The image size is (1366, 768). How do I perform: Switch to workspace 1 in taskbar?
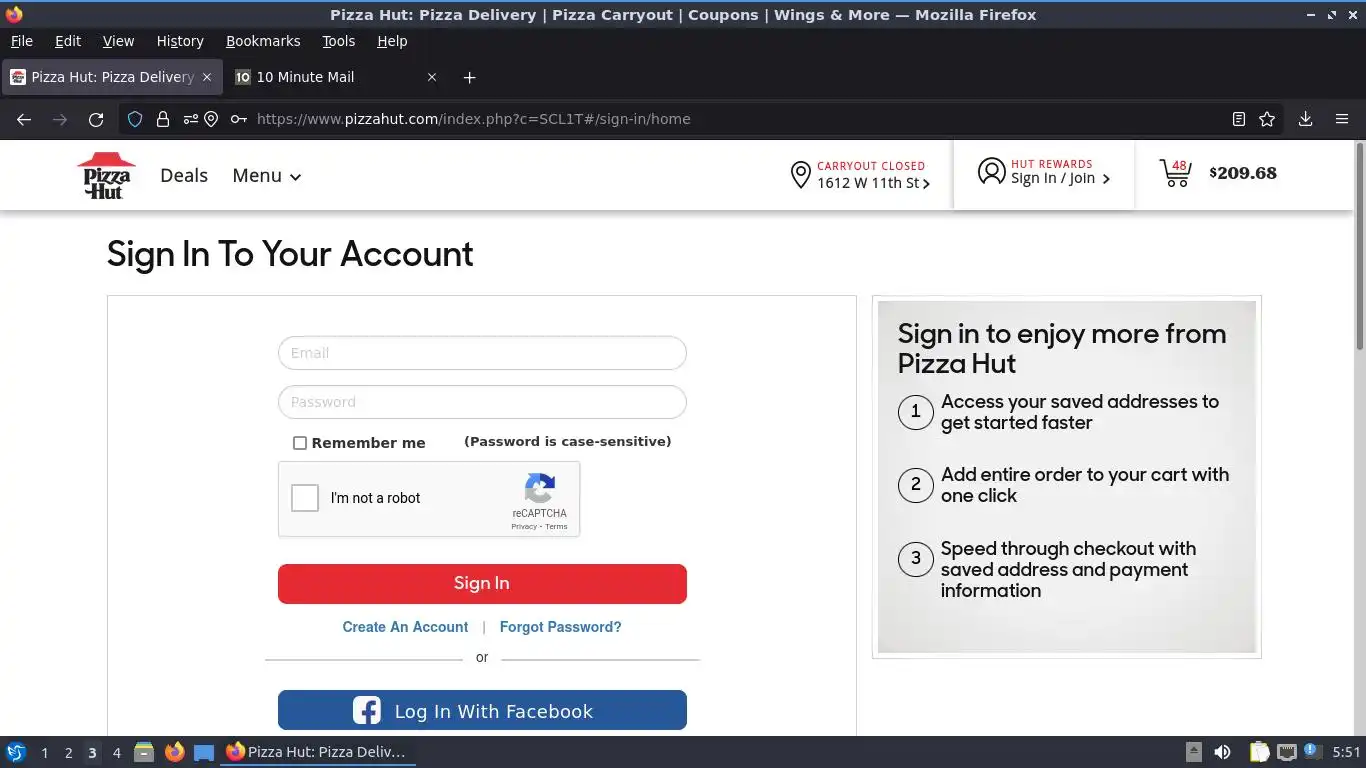(x=44, y=753)
